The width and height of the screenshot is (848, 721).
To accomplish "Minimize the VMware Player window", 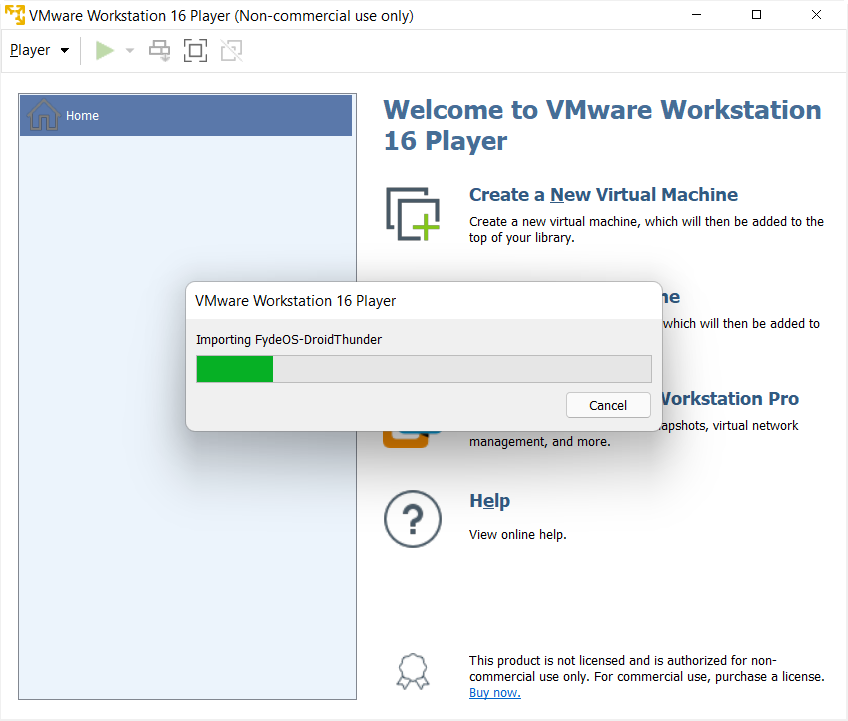I will 697,15.
